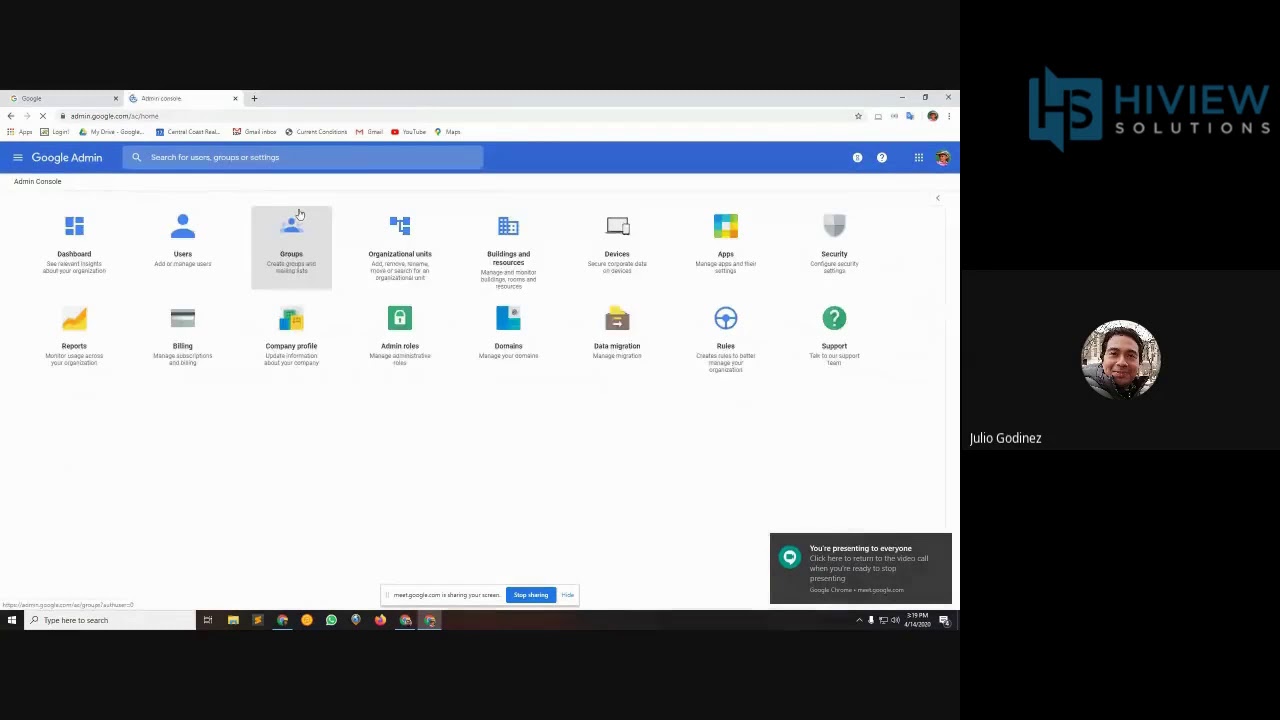Open Central Coast Real bookmark
Screen dimensions: 1280x720
(x=187, y=132)
